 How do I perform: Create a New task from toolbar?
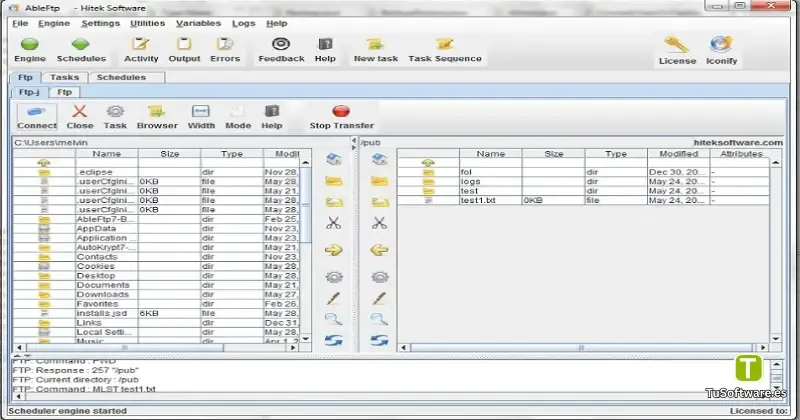376,50
